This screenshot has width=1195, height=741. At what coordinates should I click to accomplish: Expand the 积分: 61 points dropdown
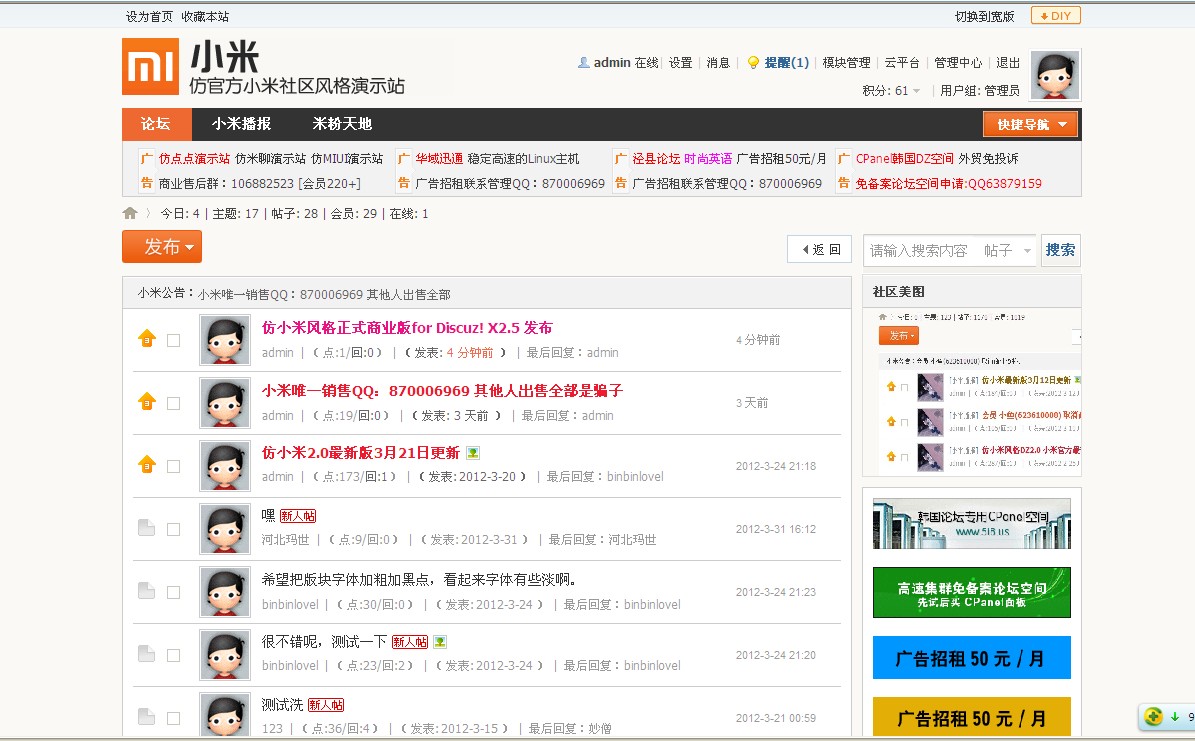pyautogui.click(x=891, y=91)
